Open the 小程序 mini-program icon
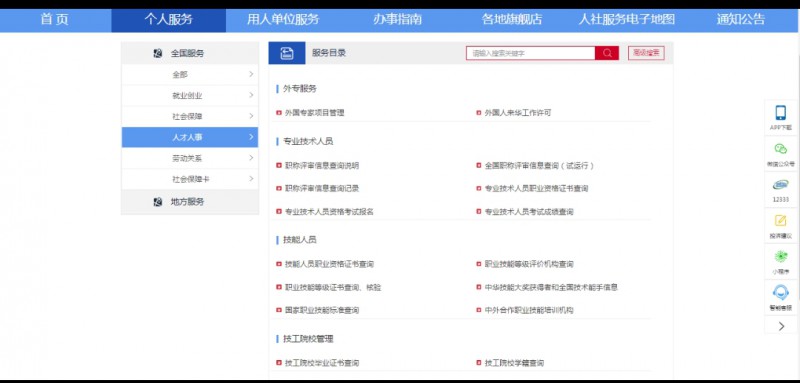800x383 pixels. [x=781, y=257]
